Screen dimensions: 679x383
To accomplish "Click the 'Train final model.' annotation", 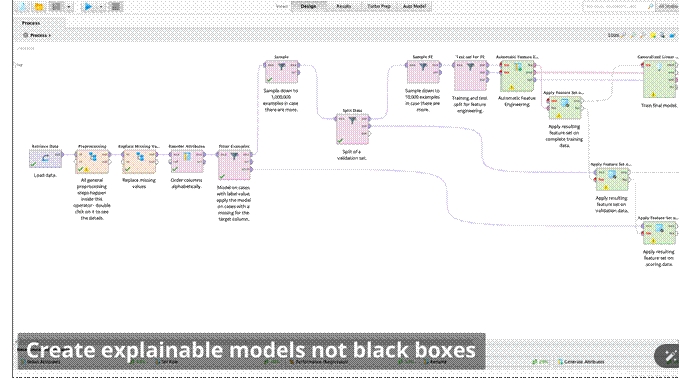I will tap(659, 105).
